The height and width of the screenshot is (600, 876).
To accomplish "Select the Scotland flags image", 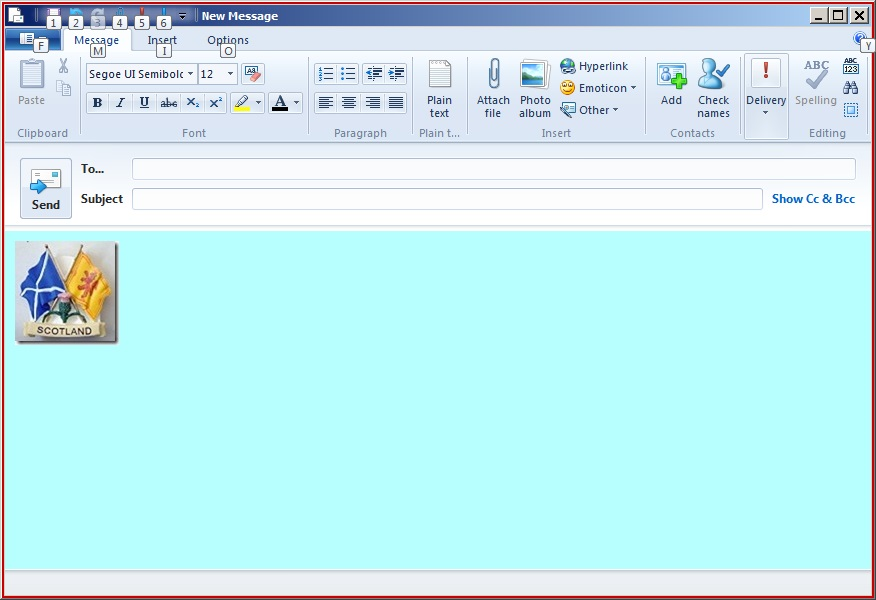I will (66, 291).
